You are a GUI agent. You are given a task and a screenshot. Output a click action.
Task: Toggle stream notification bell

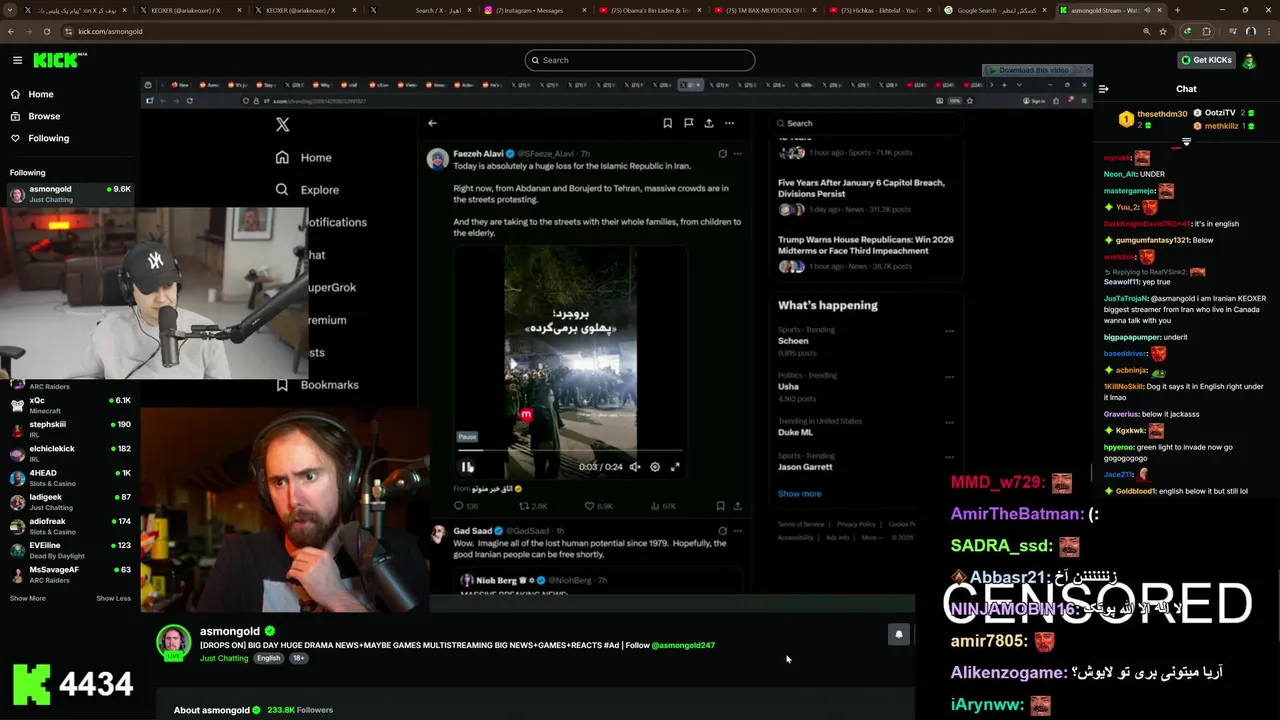pyautogui.click(x=898, y=634)
